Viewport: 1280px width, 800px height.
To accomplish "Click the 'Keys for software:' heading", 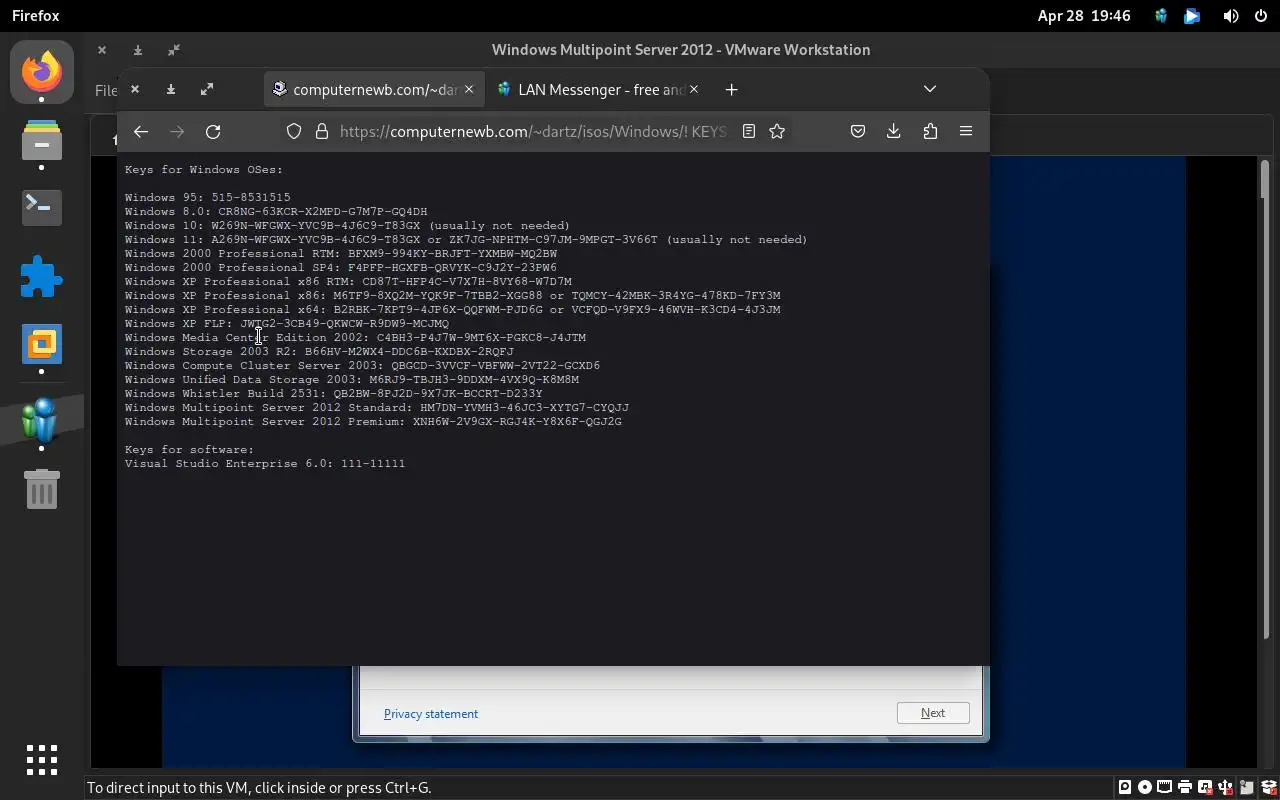I will coord(190,450).
